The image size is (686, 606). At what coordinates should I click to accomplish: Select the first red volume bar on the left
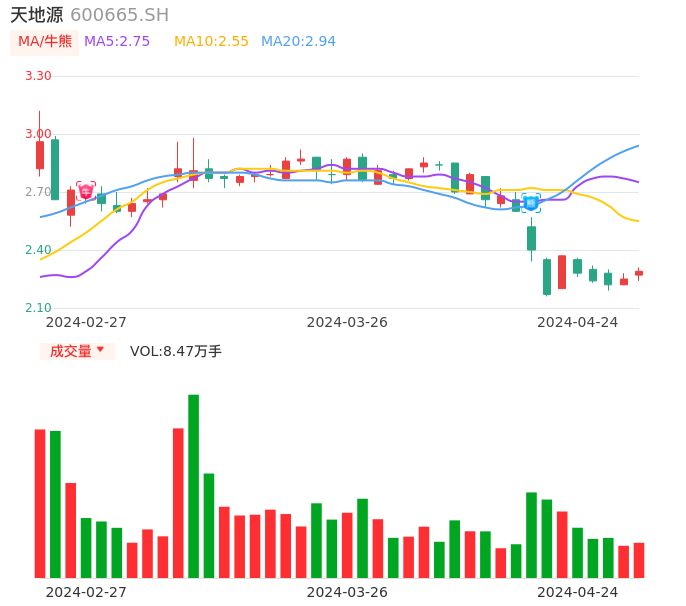click(40, 503)
